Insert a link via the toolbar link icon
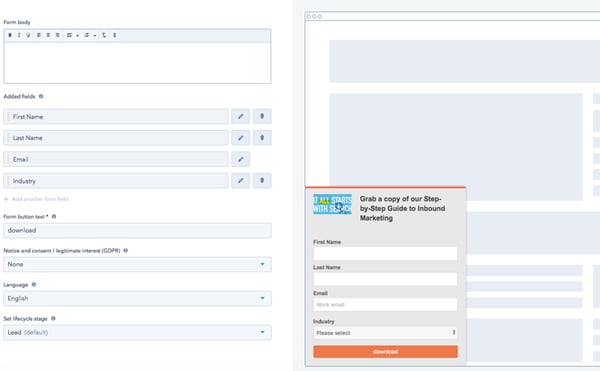The image size is (600, 371). coord(104,35)
